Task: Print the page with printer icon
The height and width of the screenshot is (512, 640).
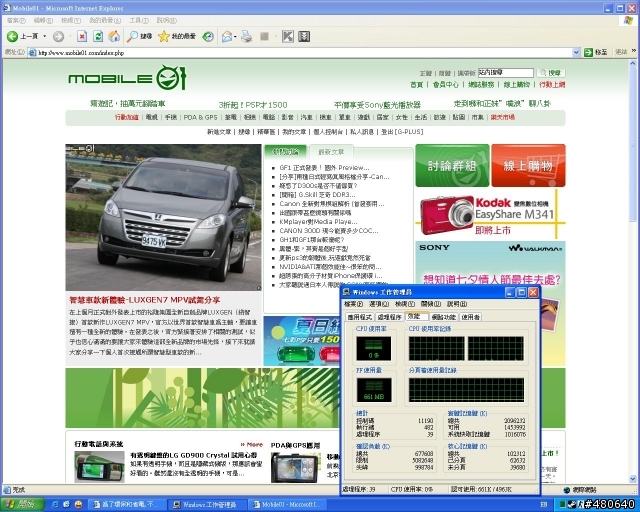Action: pyautogui.click(x=247, y=37)
